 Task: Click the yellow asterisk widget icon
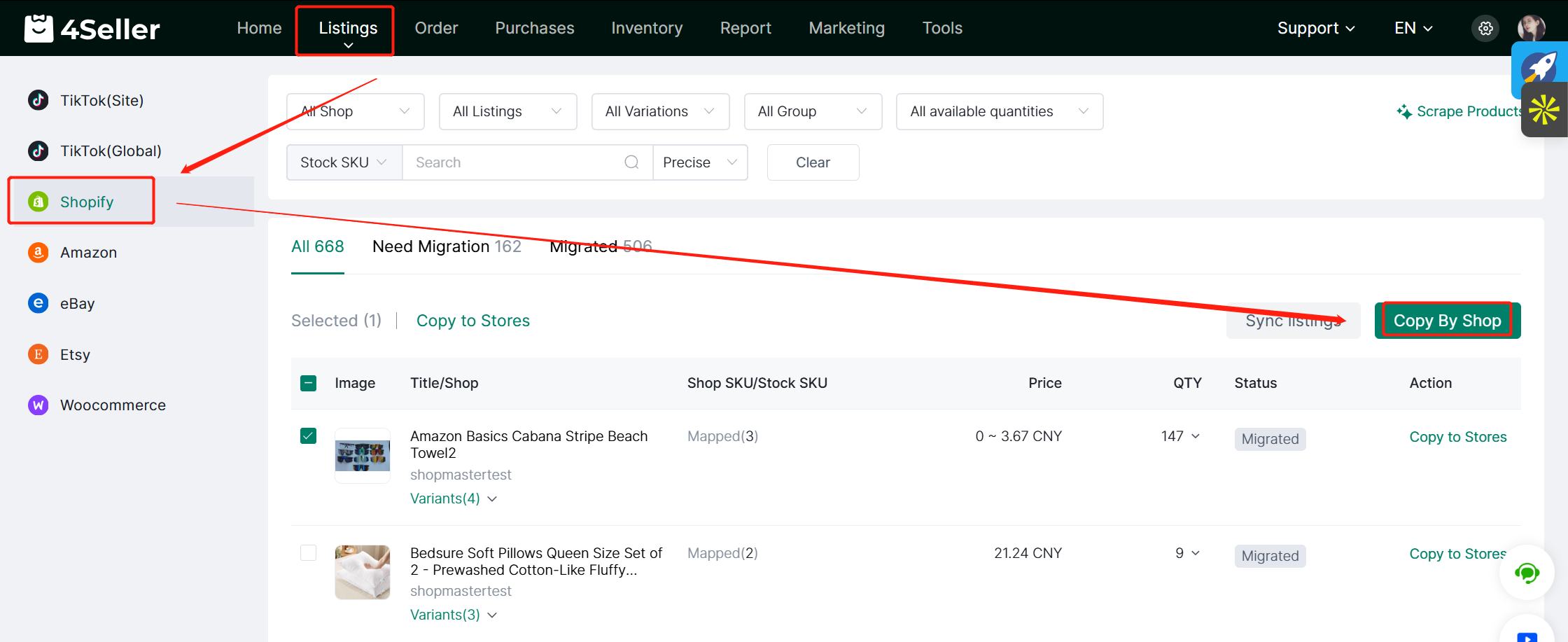pyautogui.click(x=1544, y=110)
